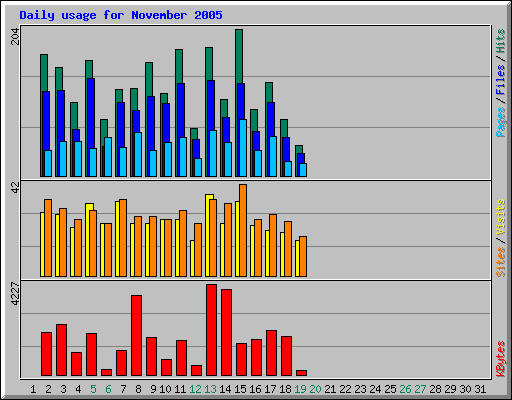Image resolution: width=512 pixels, height=400 pixels.
Task: Click the 'Pages' legend label
Action: click(500, 122)
